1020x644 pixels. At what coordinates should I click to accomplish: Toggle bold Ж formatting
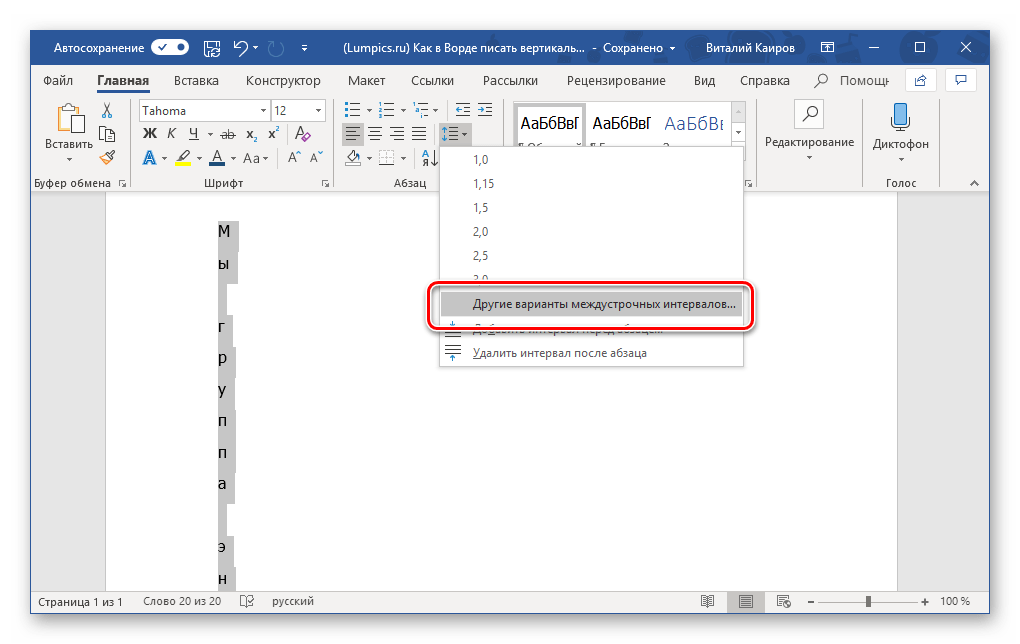tap(150, 134)
